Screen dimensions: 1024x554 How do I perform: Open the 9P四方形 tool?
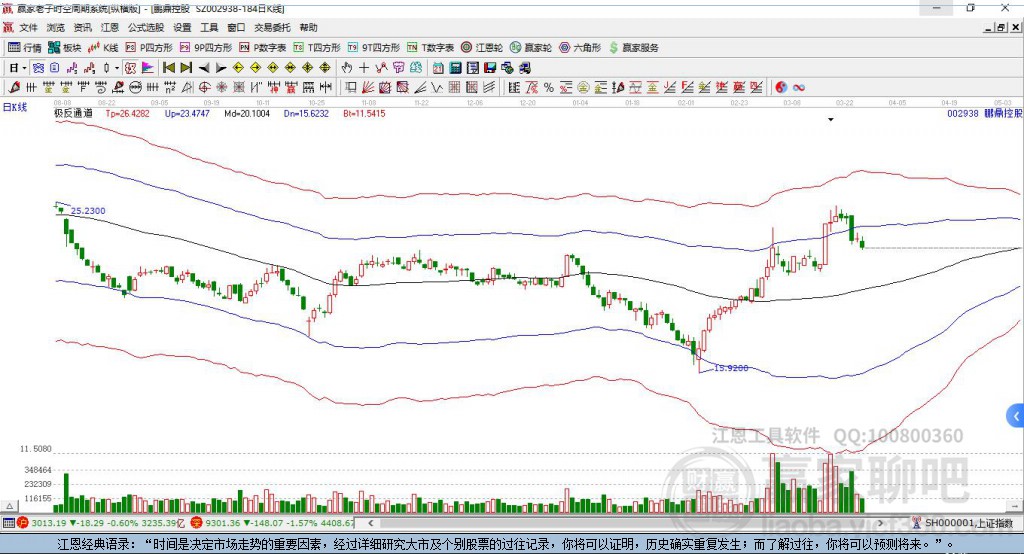[x=205, y=48]
